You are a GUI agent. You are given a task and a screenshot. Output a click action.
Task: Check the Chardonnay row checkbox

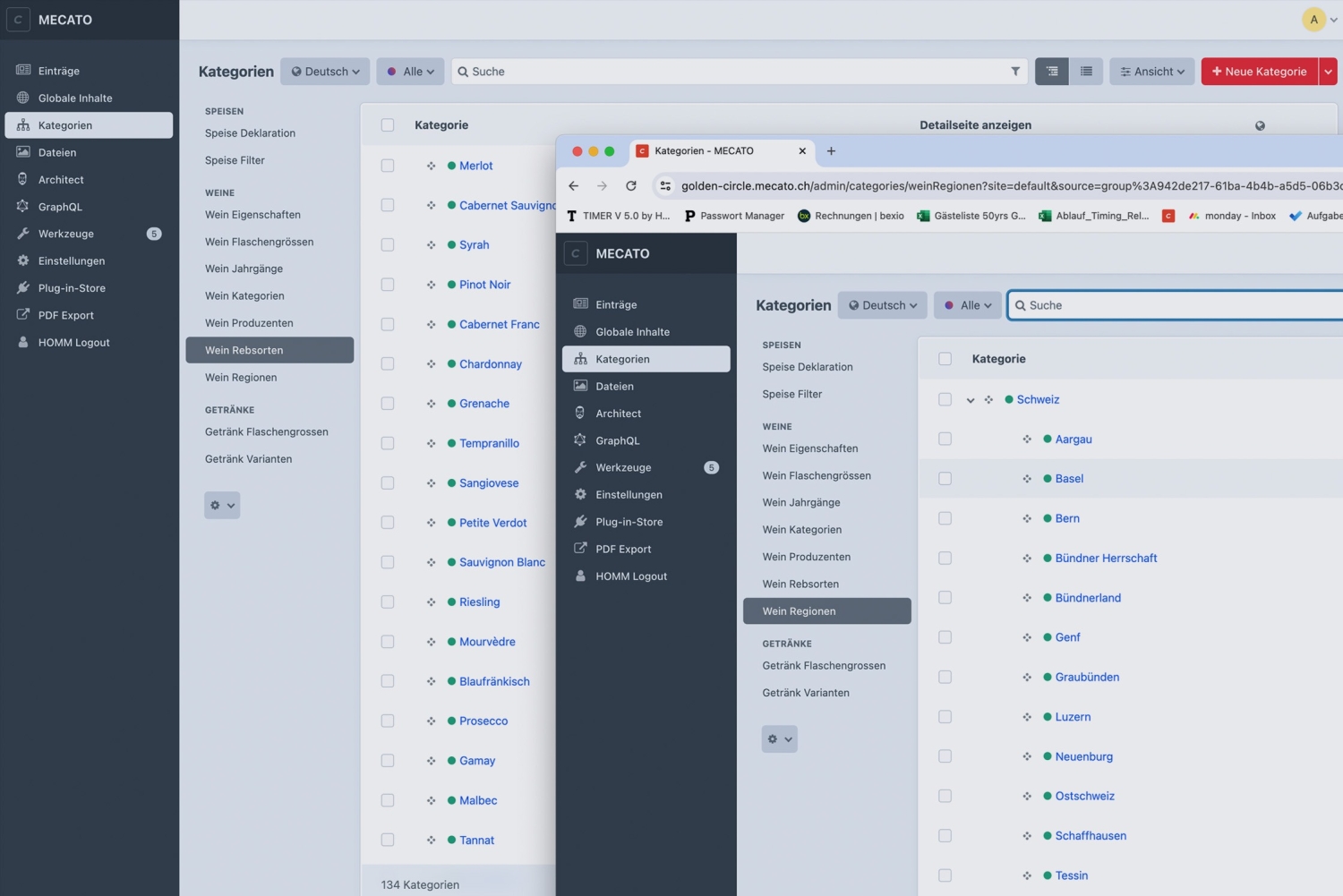388,364
